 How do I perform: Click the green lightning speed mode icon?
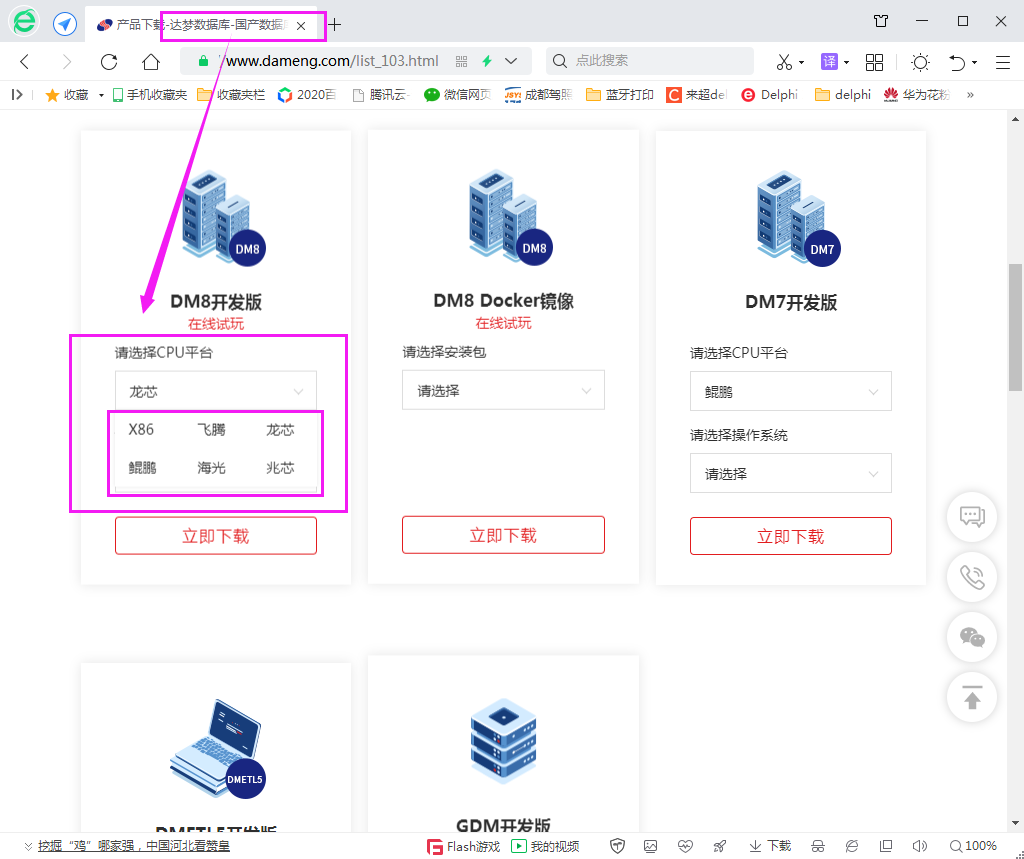(487, 61)
